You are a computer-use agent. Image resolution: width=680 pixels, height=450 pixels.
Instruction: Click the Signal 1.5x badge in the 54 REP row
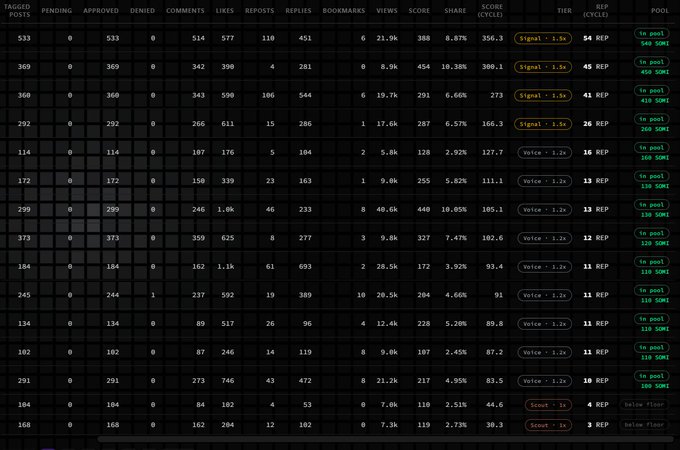543,39
